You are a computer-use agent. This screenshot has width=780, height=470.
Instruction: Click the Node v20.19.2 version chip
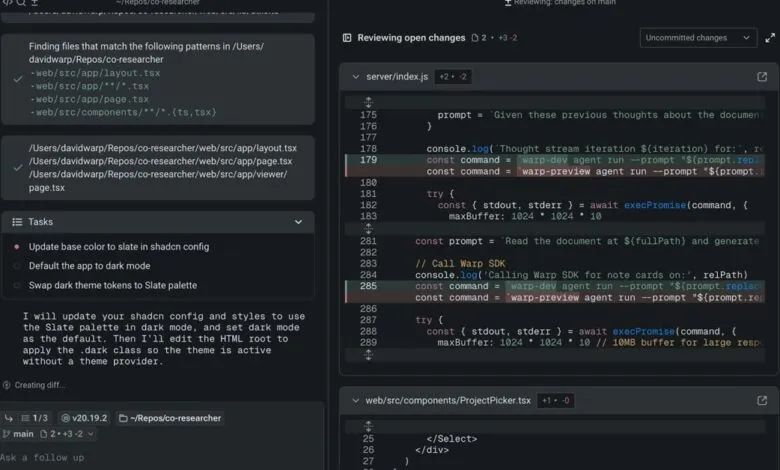pyautogui.click(x=84, y=418)
